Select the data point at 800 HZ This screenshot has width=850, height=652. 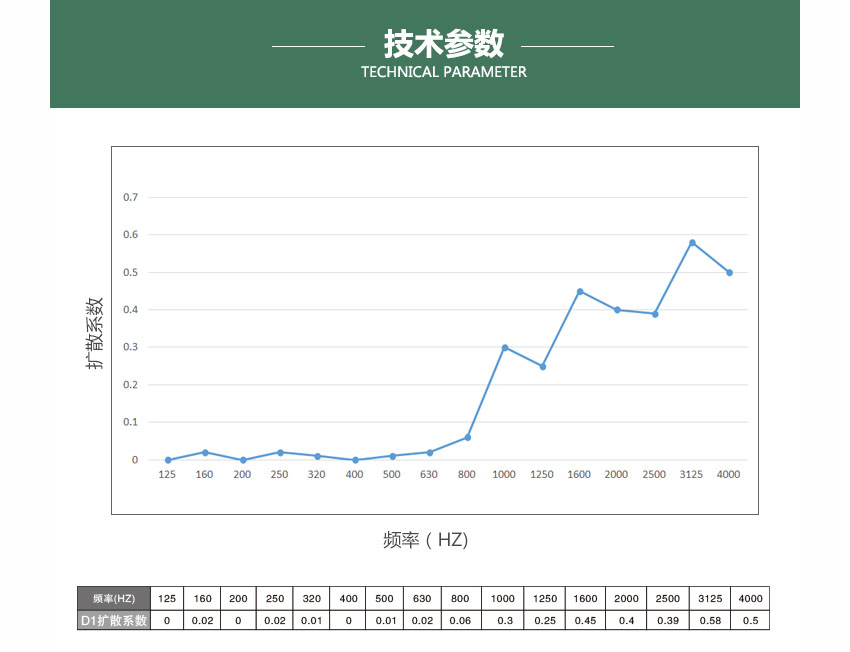point(466,437)
